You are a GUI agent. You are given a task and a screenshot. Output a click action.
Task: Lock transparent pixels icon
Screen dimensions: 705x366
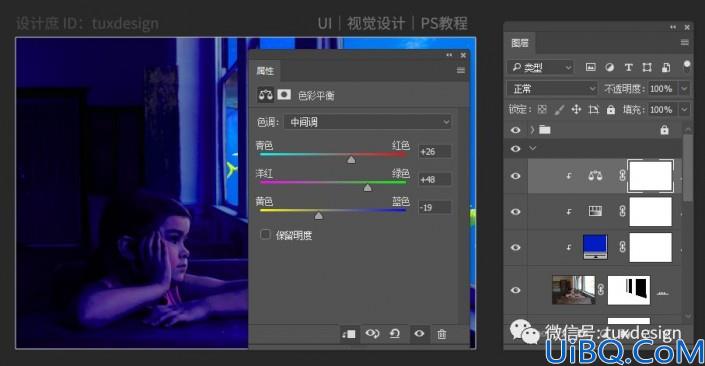(542, 109)
